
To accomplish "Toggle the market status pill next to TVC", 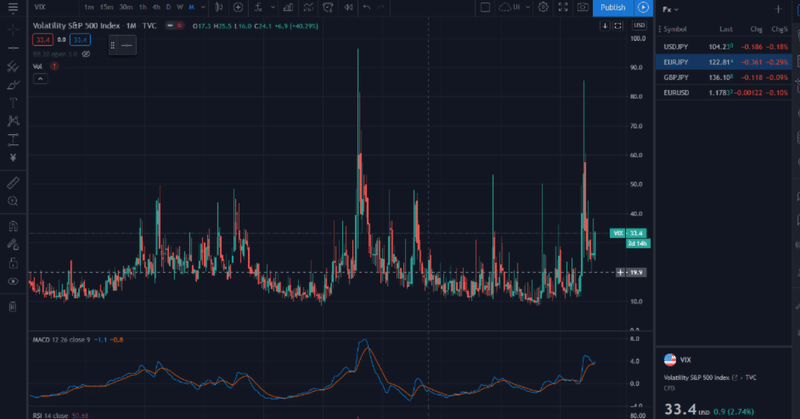I will (x=174, y=26).
